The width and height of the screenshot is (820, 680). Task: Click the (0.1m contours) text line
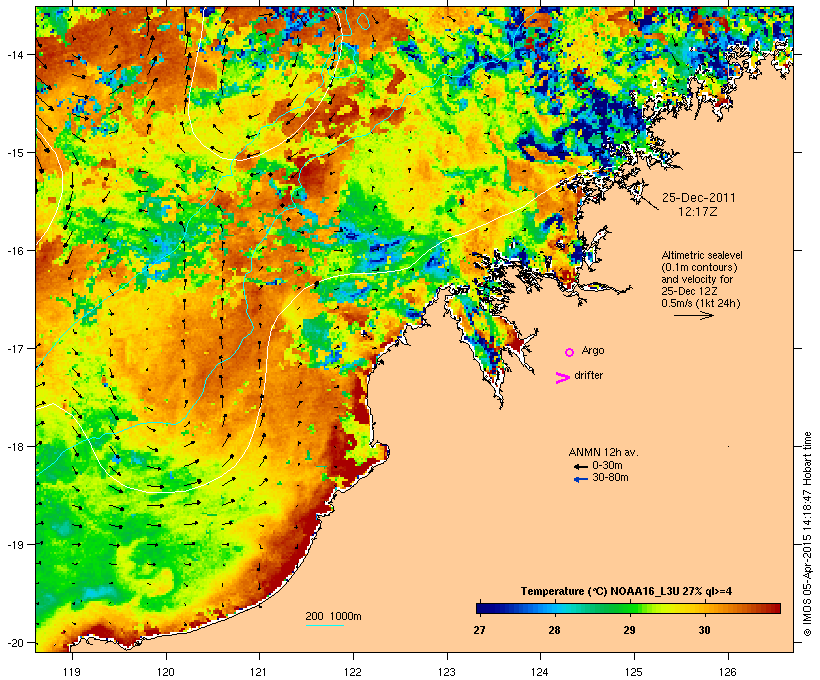(x=699, y=267)
